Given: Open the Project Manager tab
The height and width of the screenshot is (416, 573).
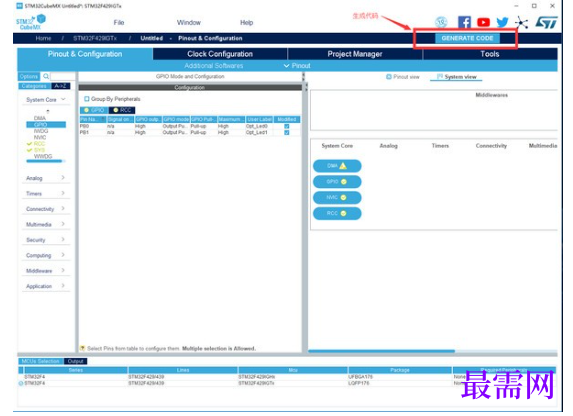Looking at the screenshot, I should [x=355, y=54].
